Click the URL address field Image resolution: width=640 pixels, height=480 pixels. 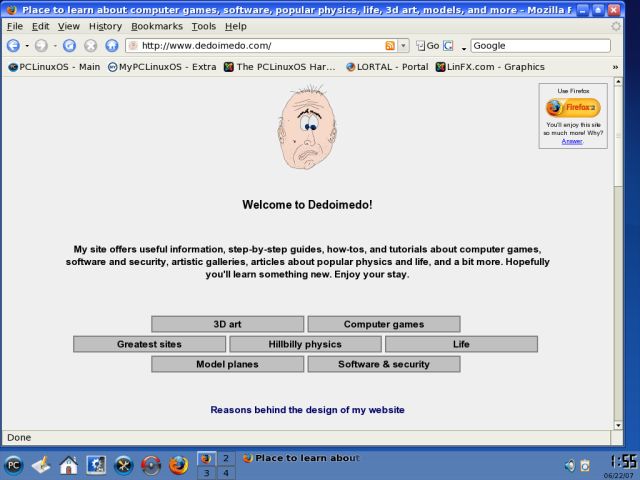[261, 46]
